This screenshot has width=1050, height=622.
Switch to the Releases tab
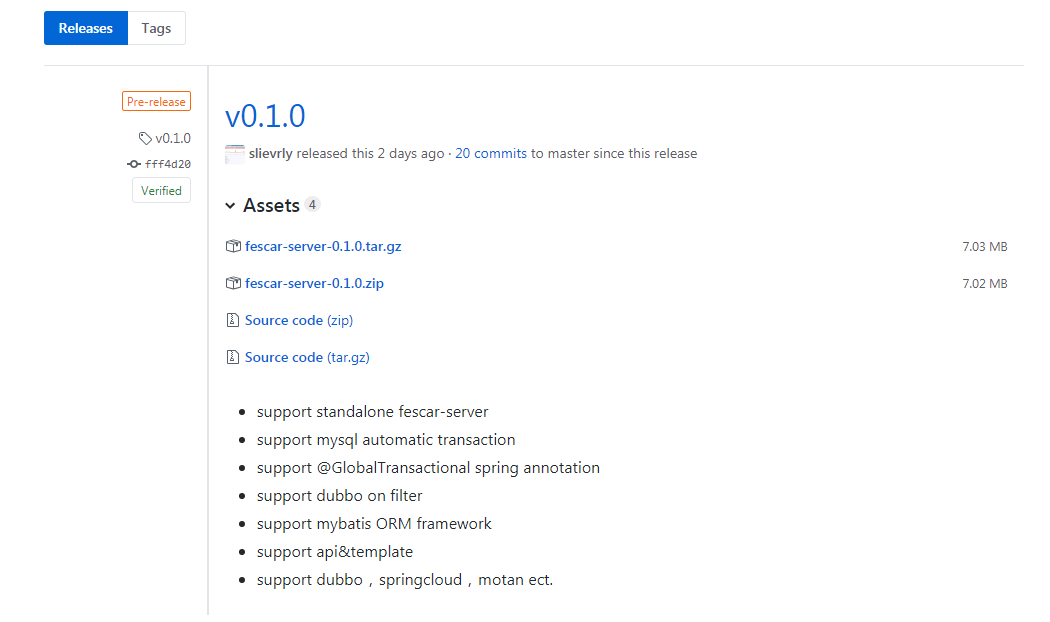pyautogui.click(x=86, y=28)
